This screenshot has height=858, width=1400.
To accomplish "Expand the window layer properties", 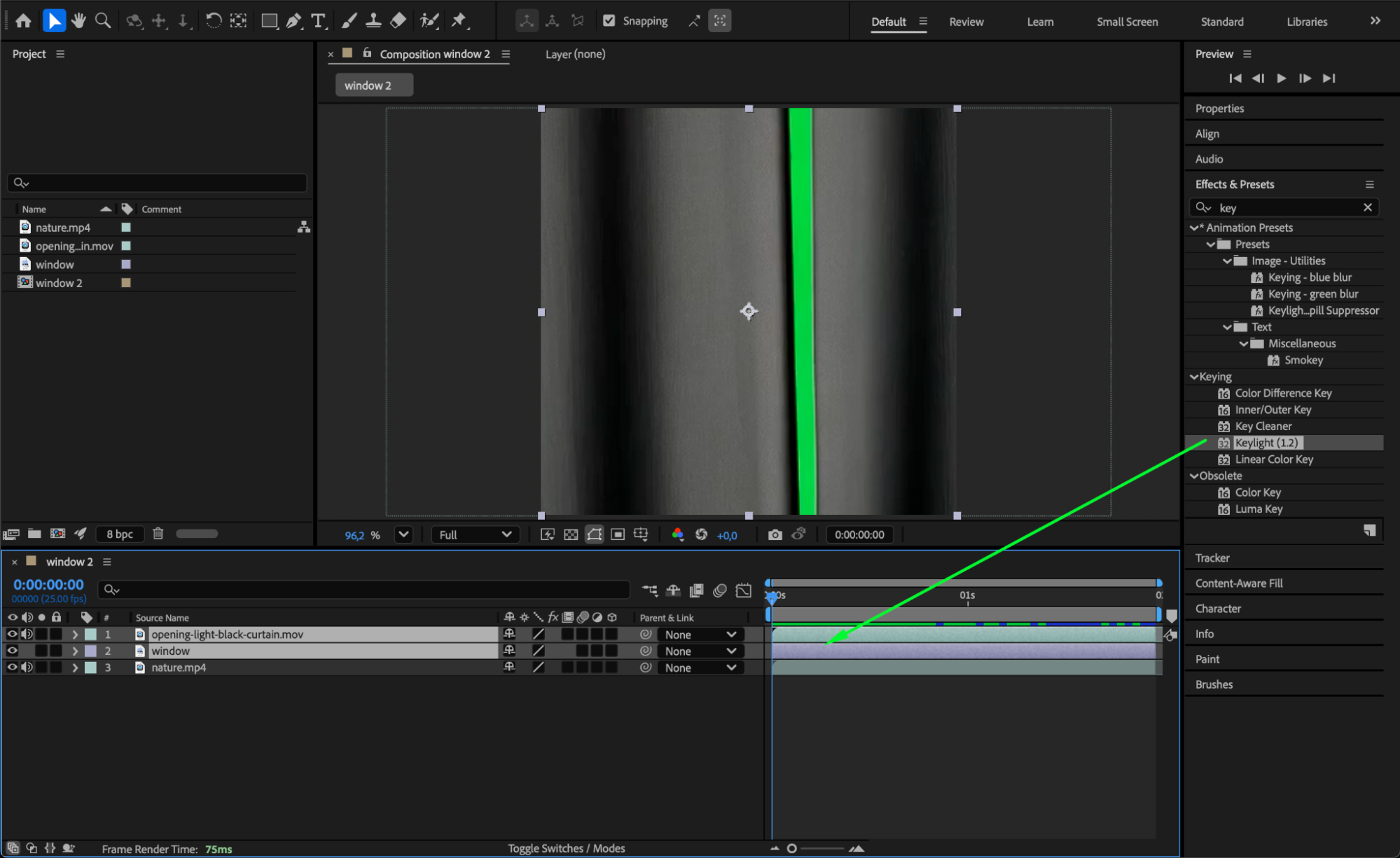I will [75, 651].
